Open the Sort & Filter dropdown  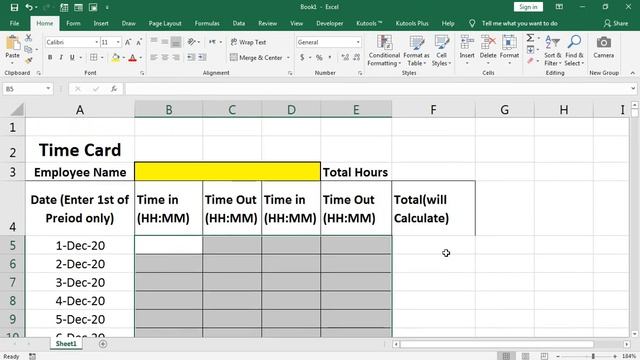[553, 51]
